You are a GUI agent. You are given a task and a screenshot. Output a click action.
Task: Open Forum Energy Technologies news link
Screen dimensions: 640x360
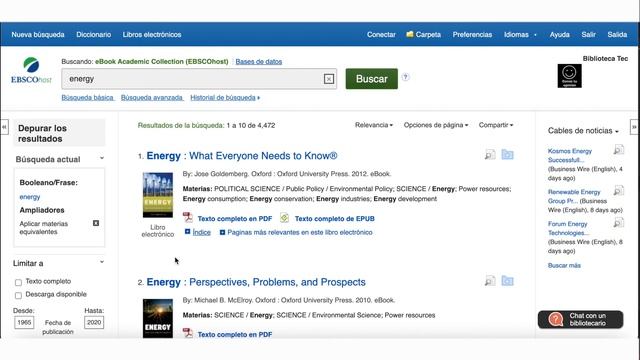tap(568, 228)
